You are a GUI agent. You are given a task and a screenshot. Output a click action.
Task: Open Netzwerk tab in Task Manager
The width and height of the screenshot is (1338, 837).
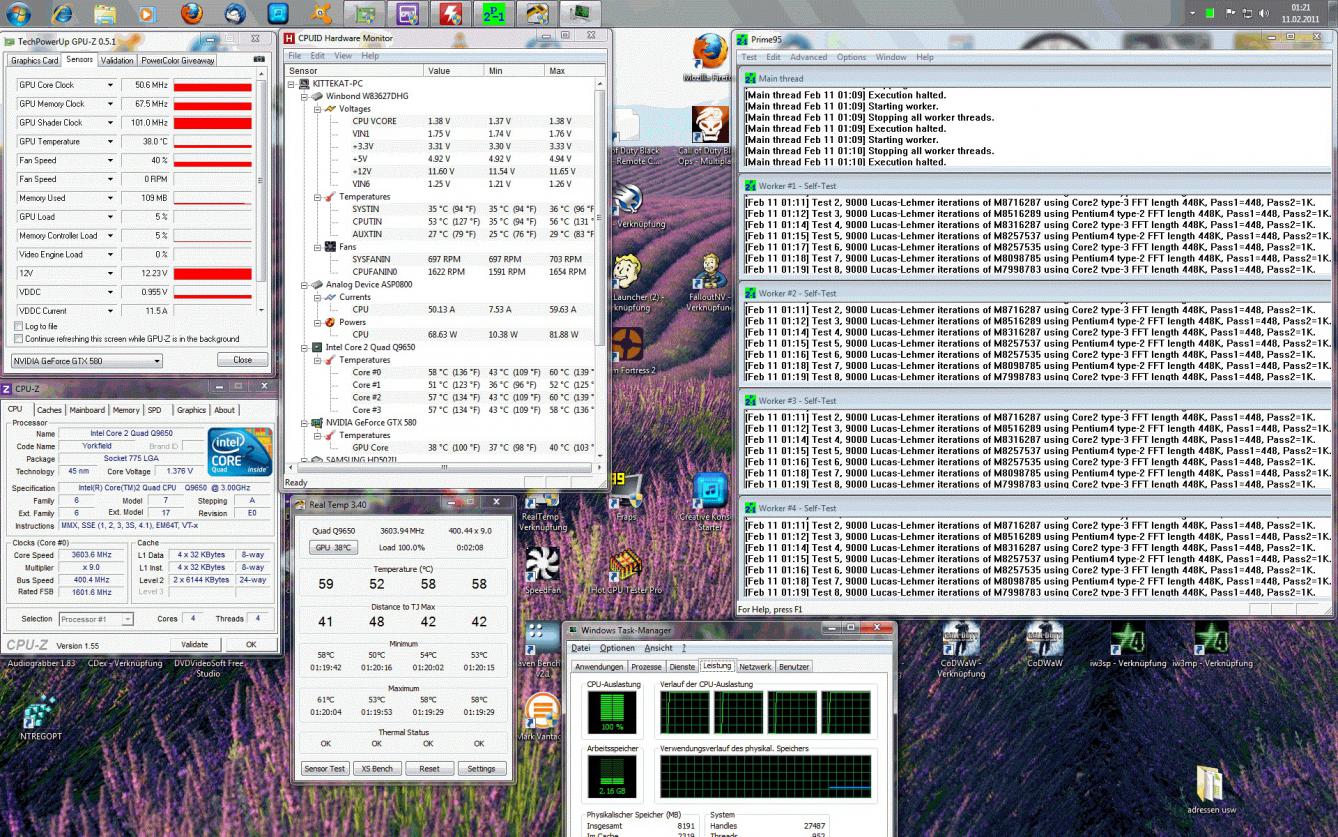[755, 666]
